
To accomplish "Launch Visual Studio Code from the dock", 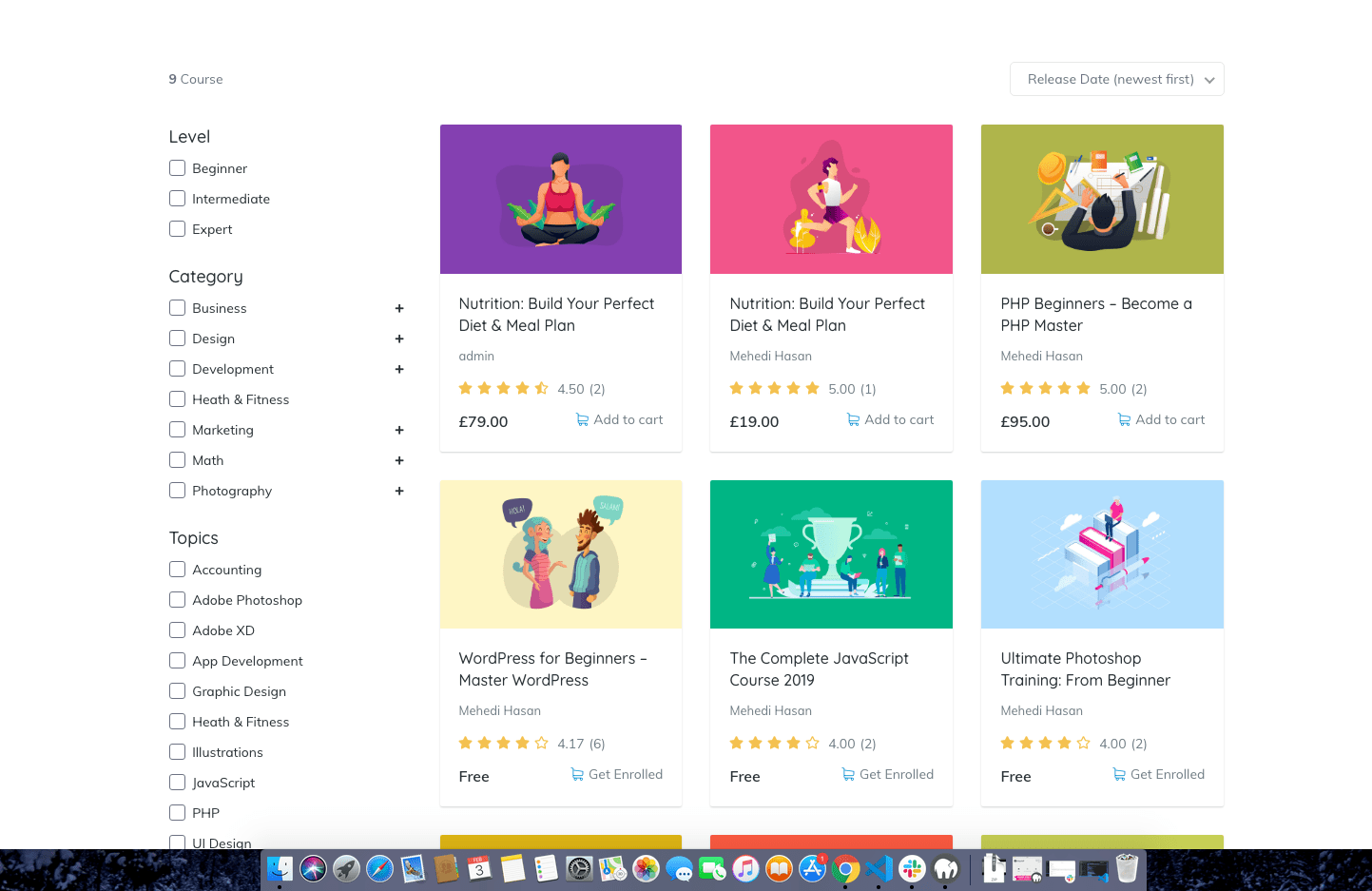I will pos(879,868).
